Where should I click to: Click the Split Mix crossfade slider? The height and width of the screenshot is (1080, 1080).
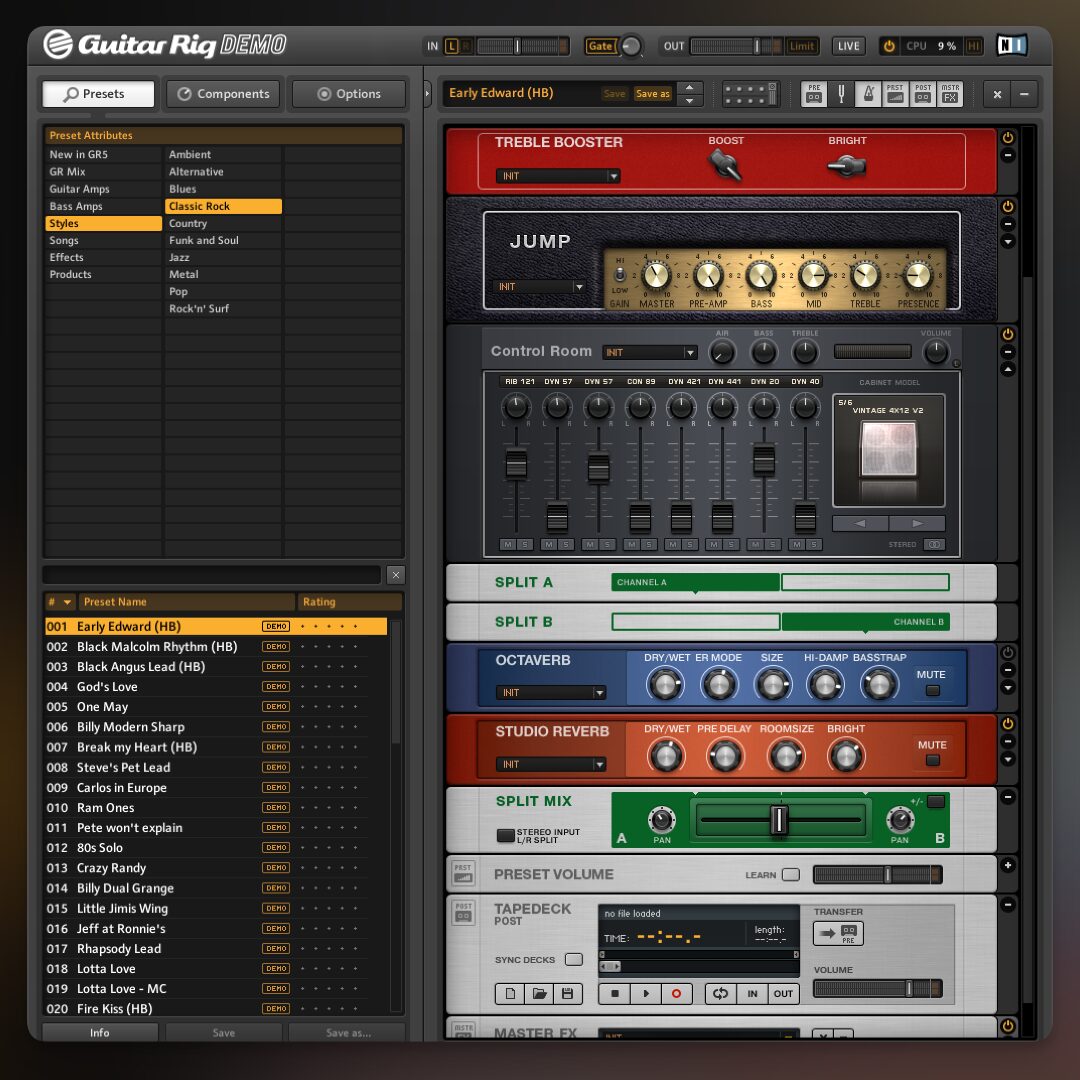click(779, 820)
